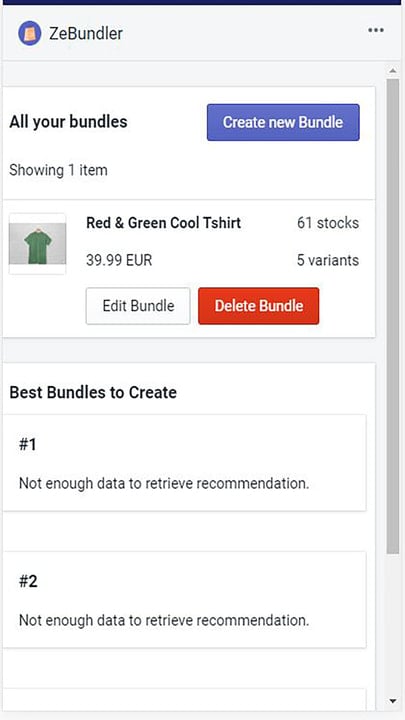Open the green t-shirt product thumbnail
This screenshot has height=720, width=405.
[x=37, y=244]
